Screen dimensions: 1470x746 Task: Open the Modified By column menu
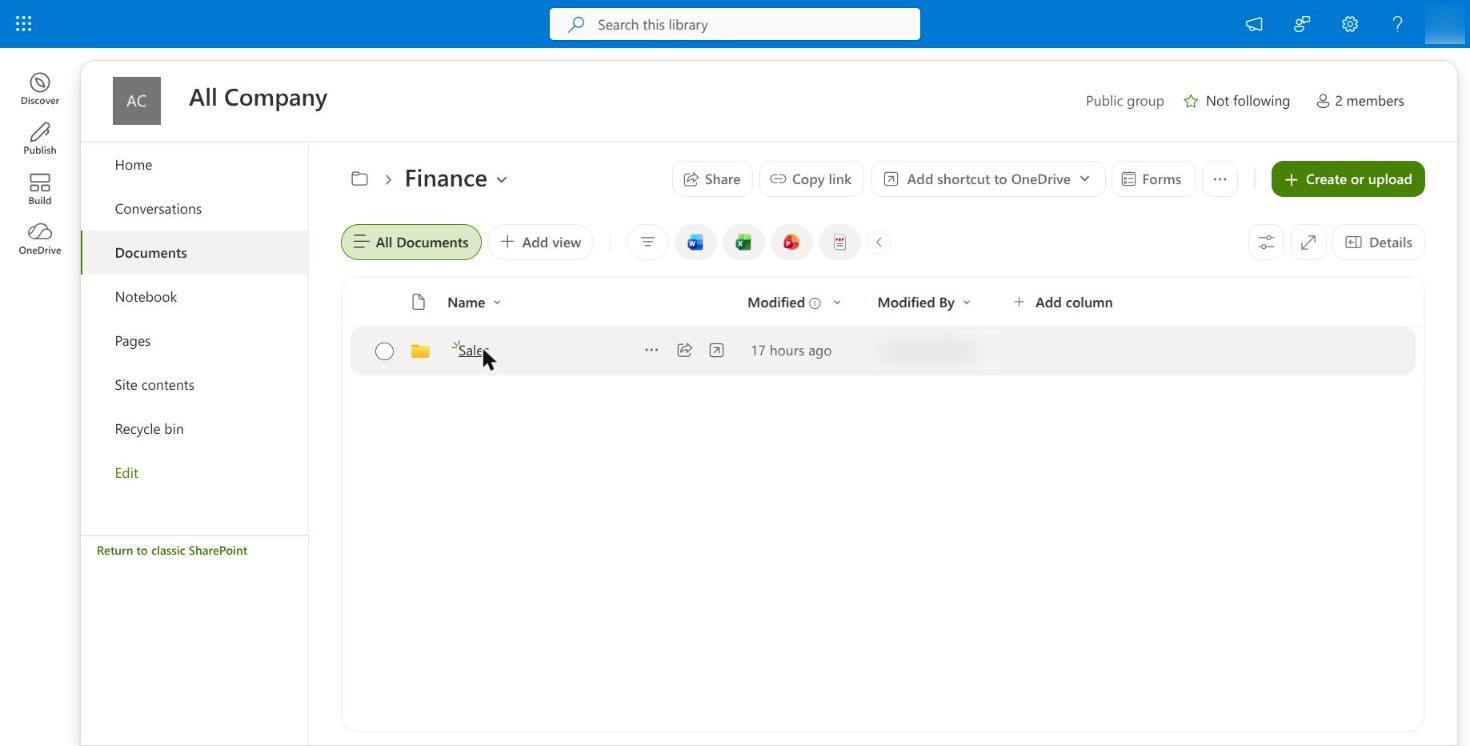924,302
